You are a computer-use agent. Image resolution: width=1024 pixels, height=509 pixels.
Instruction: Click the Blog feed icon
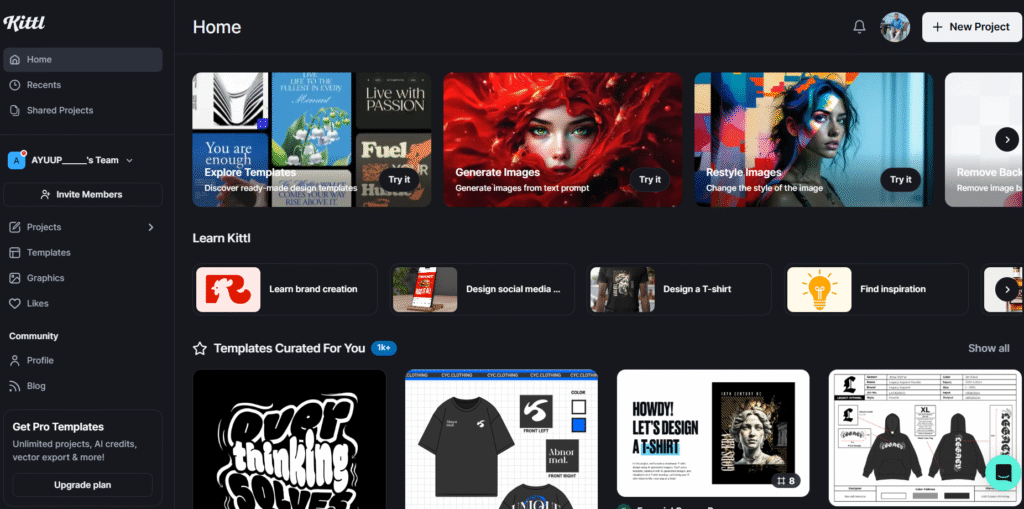(15, 386)
